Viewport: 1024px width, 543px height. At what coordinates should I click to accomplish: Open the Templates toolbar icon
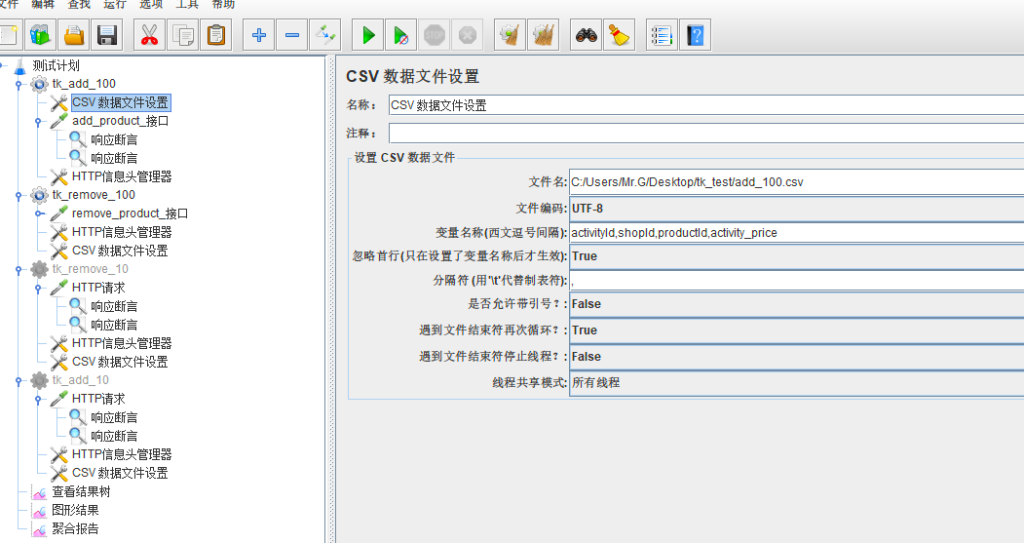[40, 35]
